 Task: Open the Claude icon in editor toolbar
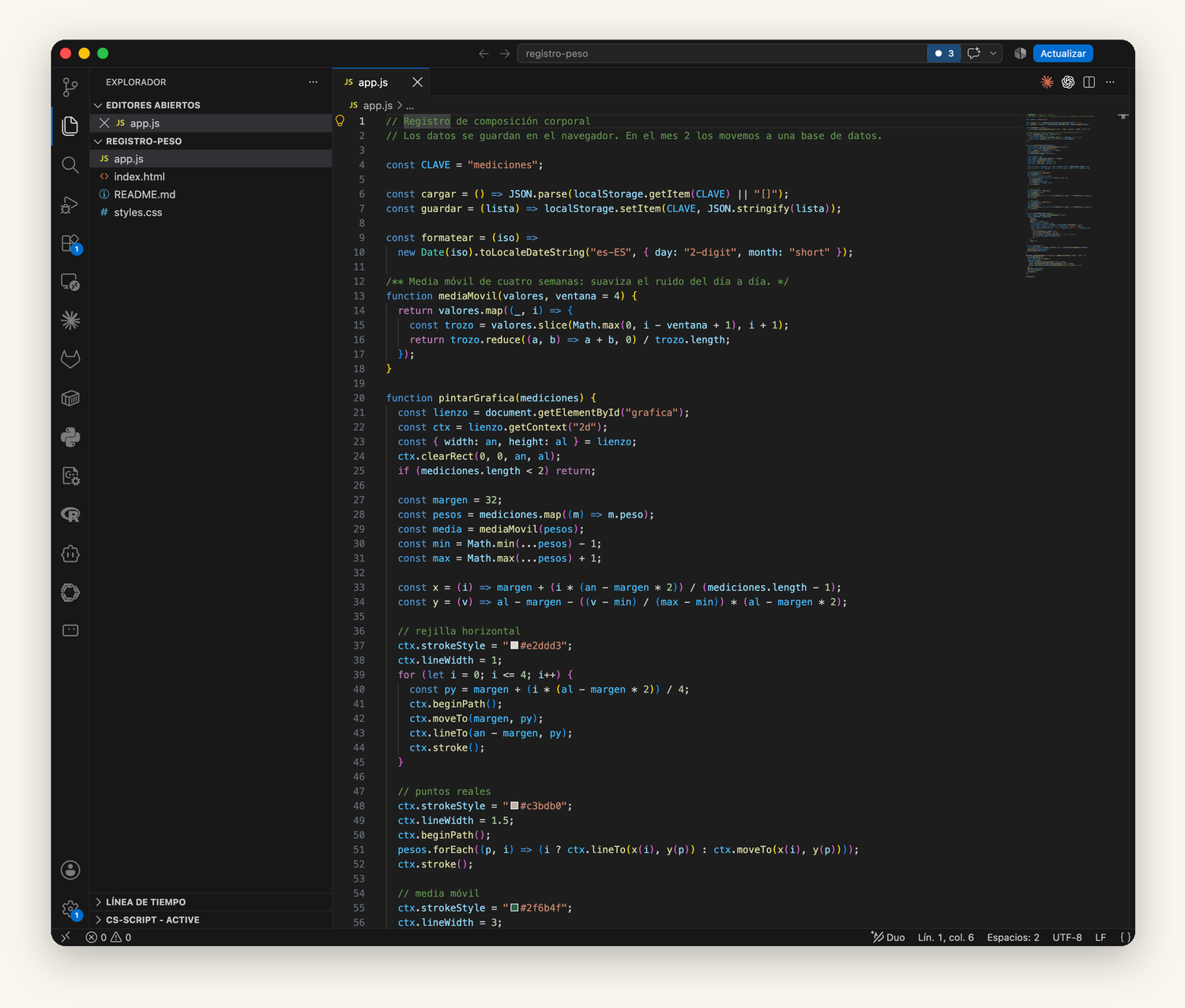coord(1047,82)
